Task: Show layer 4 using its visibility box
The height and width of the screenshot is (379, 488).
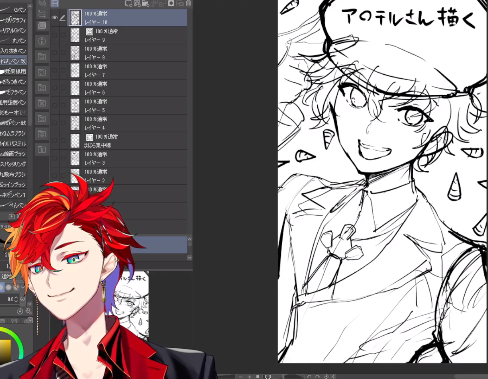Action: [55, 123]
